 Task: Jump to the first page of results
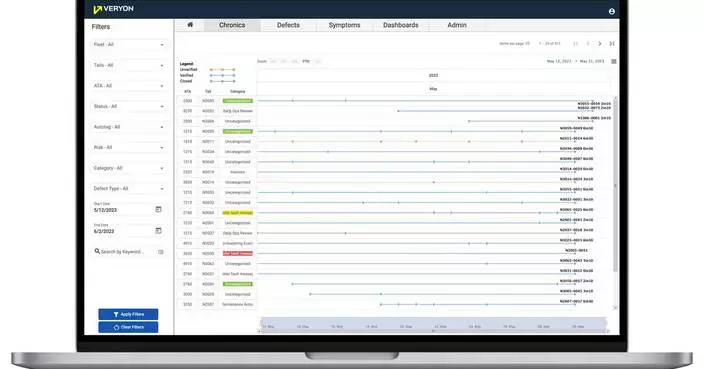(576, 44)
